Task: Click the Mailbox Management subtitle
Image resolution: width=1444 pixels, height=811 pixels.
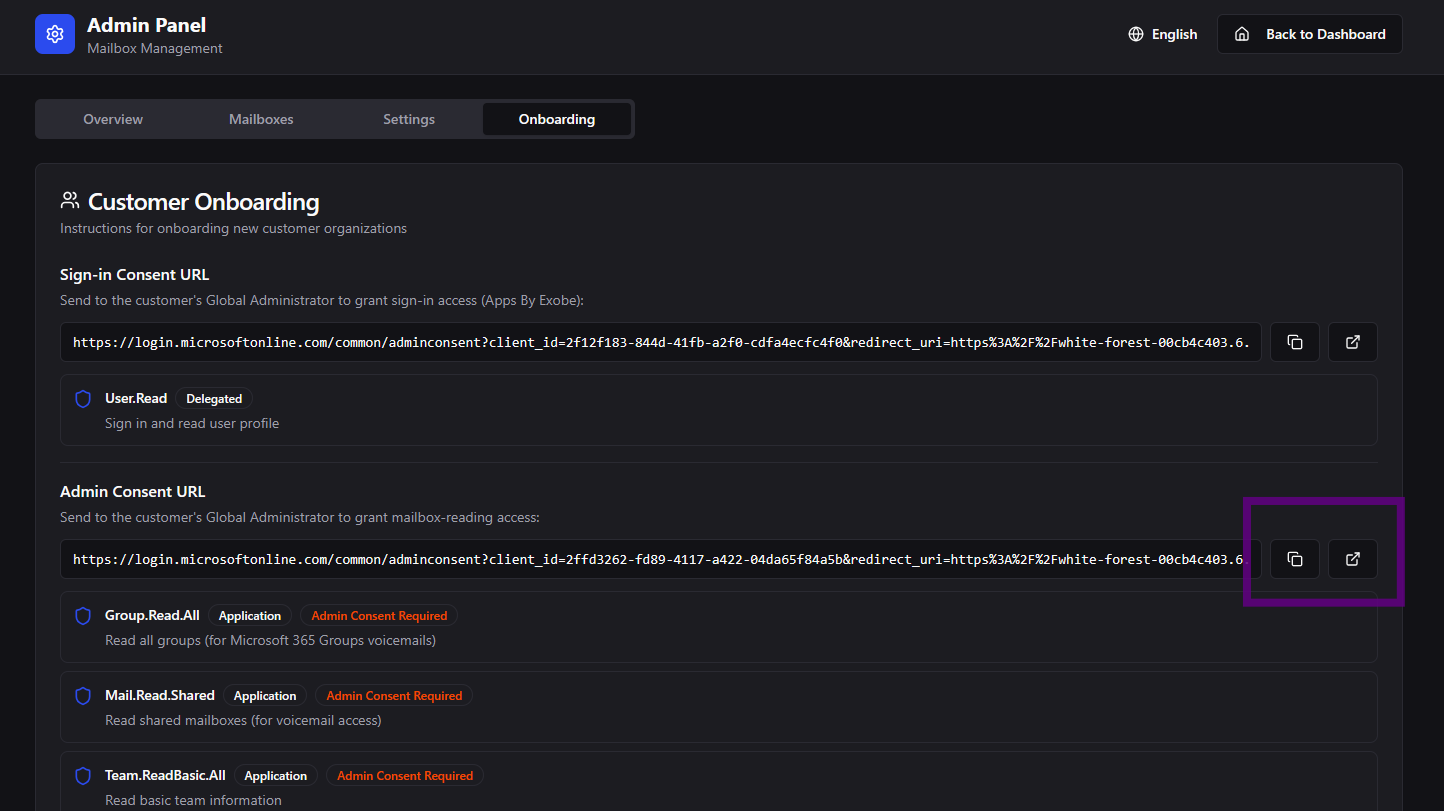Action: [155, 48]
